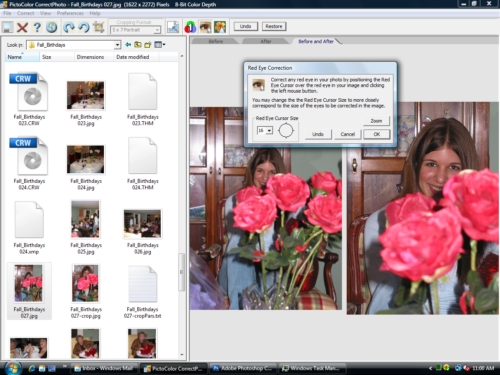Click Undo in Red Eye dialog
The height and width of the screenshot is (375, 500).
[318, 134]
